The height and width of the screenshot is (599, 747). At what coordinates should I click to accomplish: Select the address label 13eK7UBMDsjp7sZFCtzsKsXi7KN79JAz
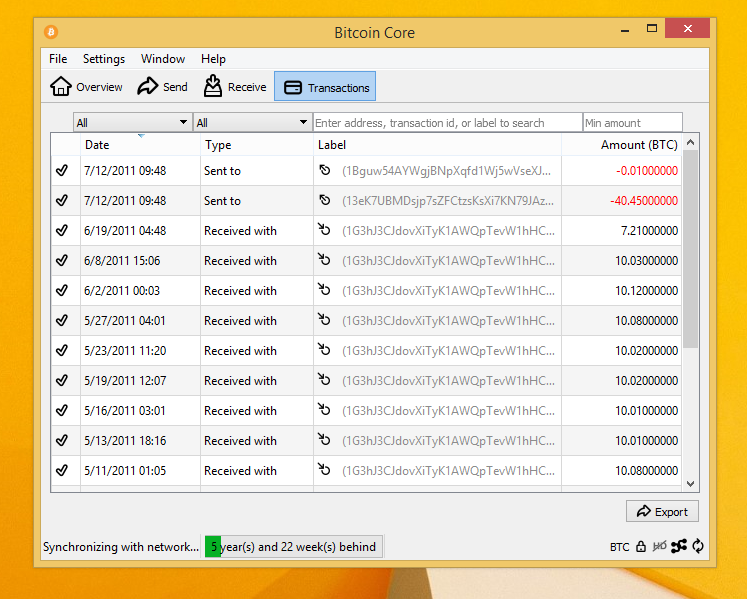tap(448, 201)
